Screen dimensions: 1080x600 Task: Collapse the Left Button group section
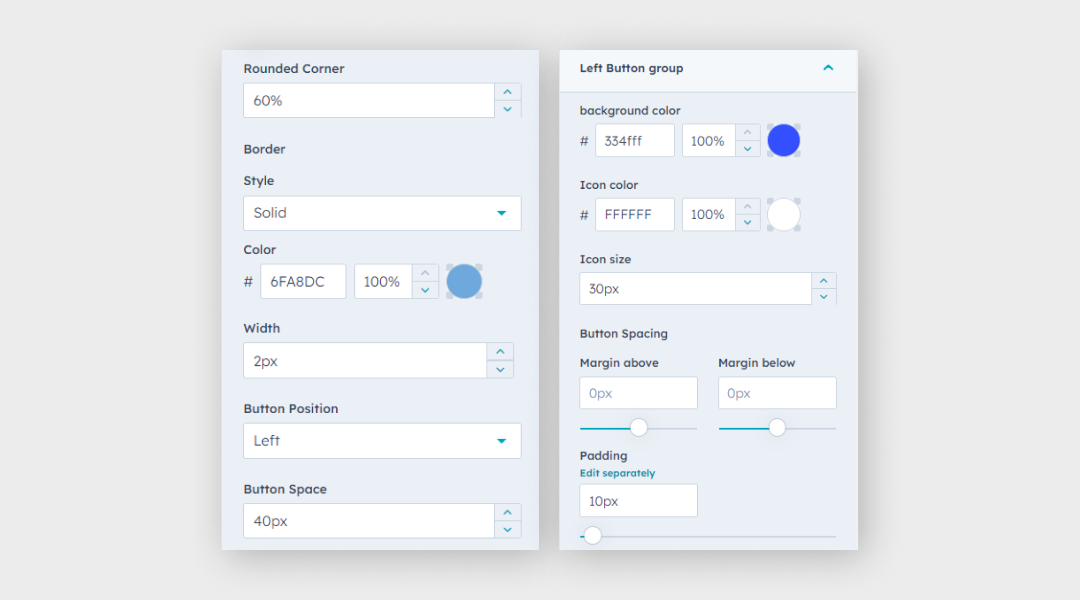pyautogui.click(x=828, y=68)
